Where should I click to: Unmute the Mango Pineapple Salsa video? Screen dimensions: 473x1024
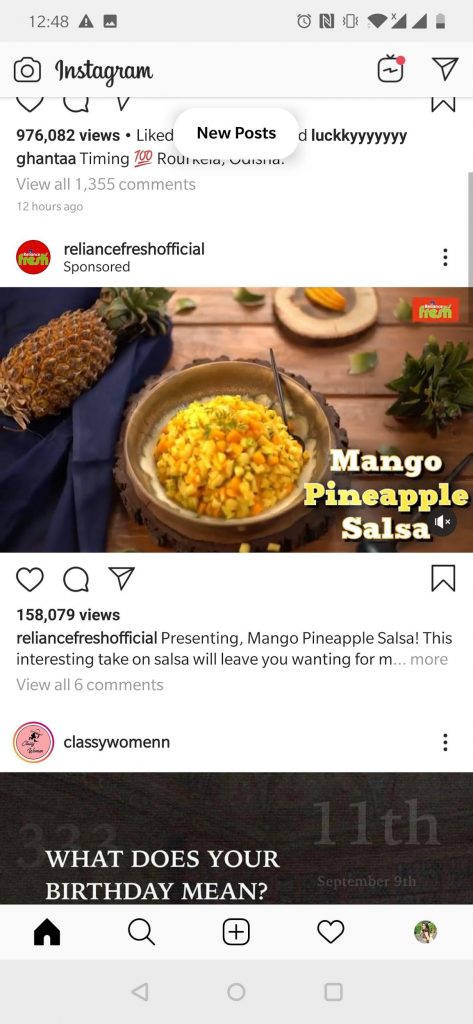[x=443, y=522]
